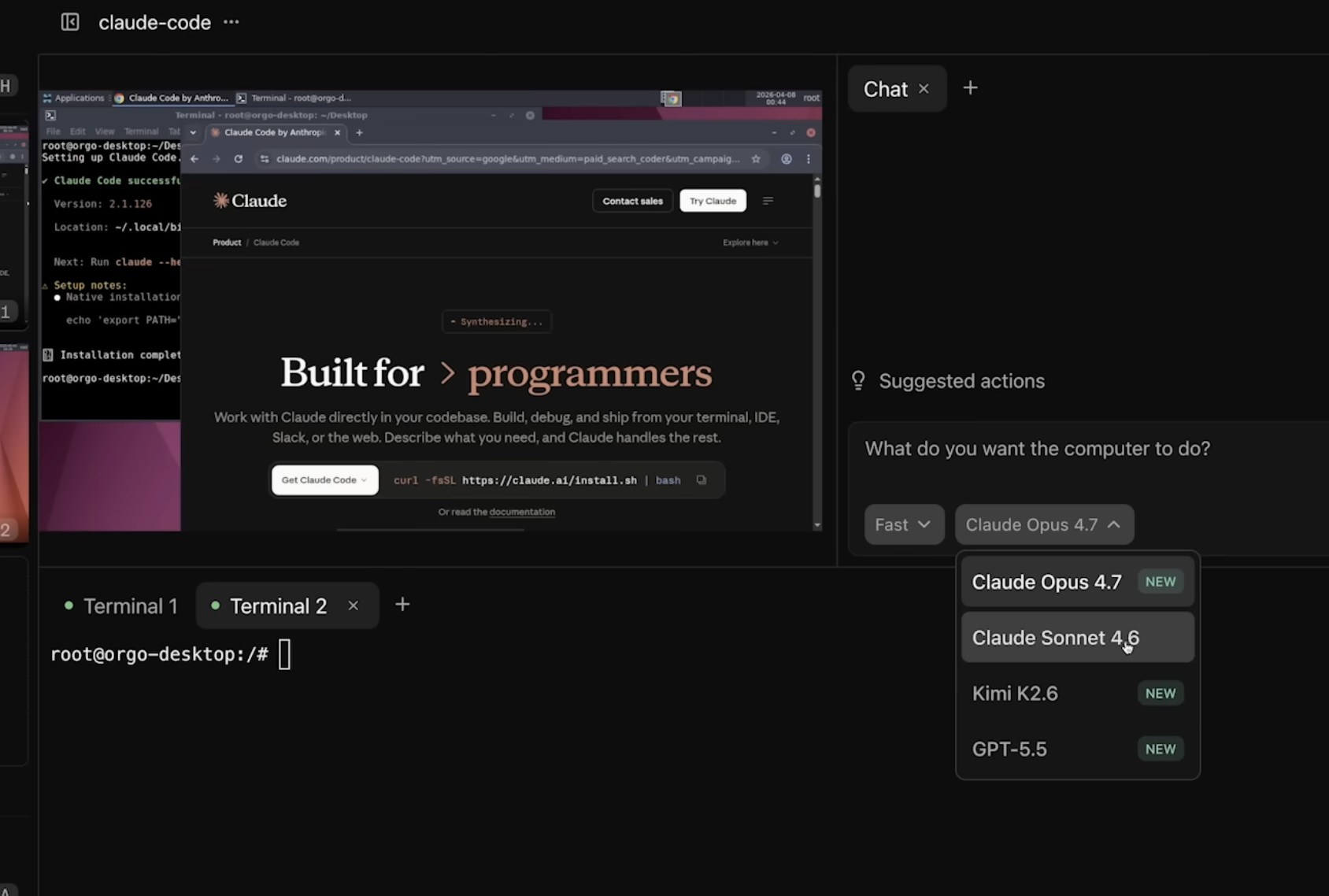Copy the curl install command
The image size is (1329, 896).
(701, 480)
